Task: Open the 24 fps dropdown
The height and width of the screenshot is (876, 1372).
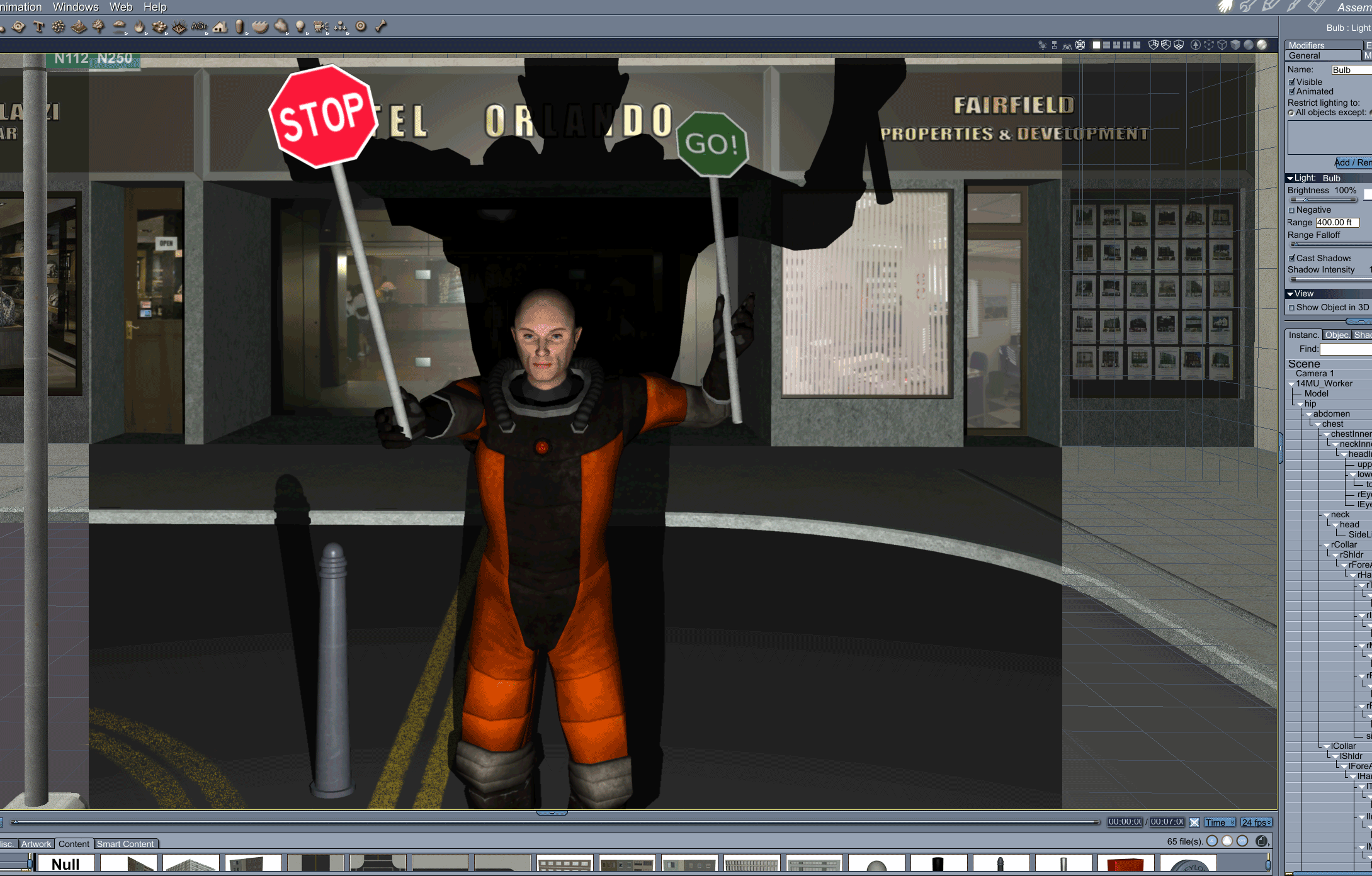Action: 1256,823
